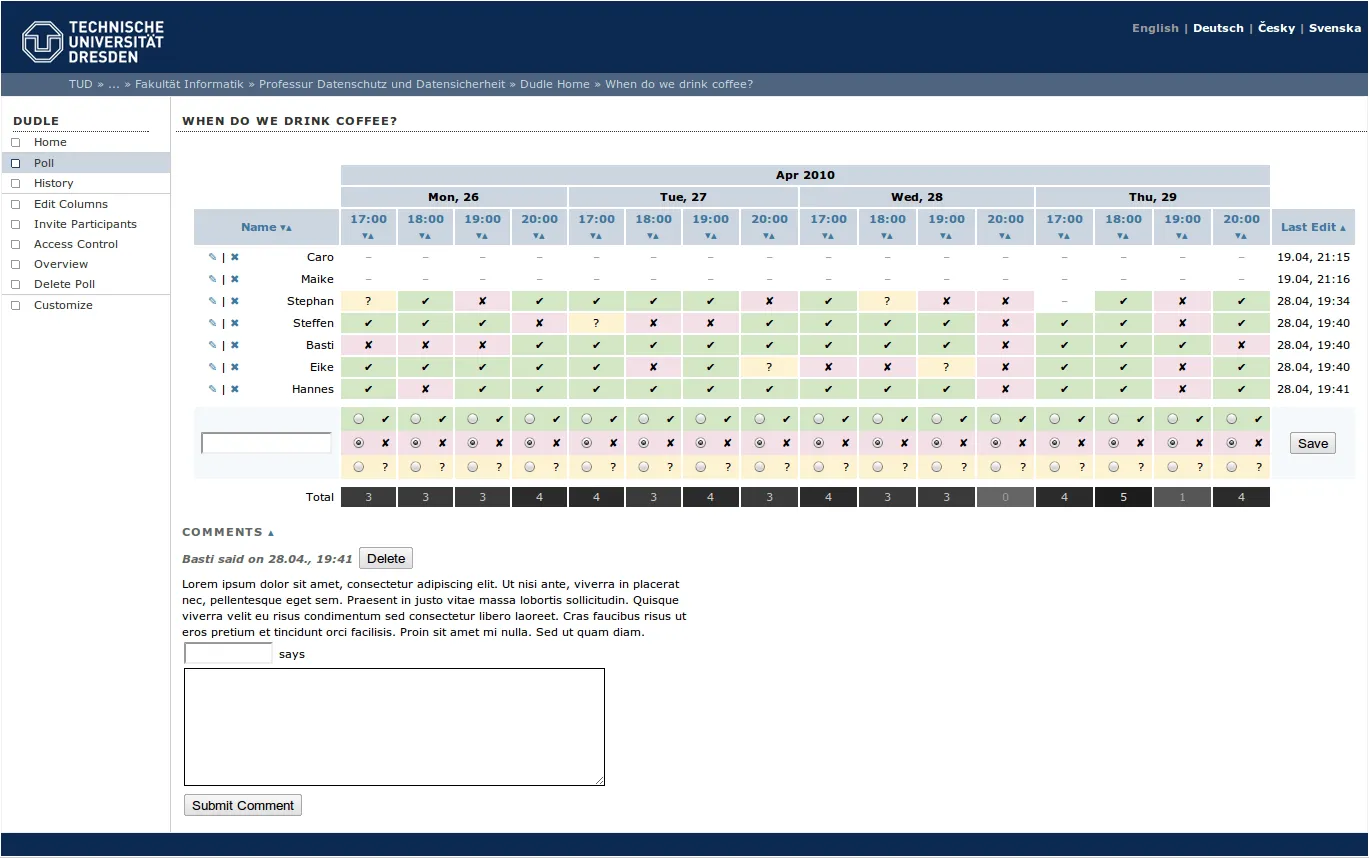Screen dimensions: 1369x858
Task: Click the name input field beside the radios
Action: pos(266,441)
